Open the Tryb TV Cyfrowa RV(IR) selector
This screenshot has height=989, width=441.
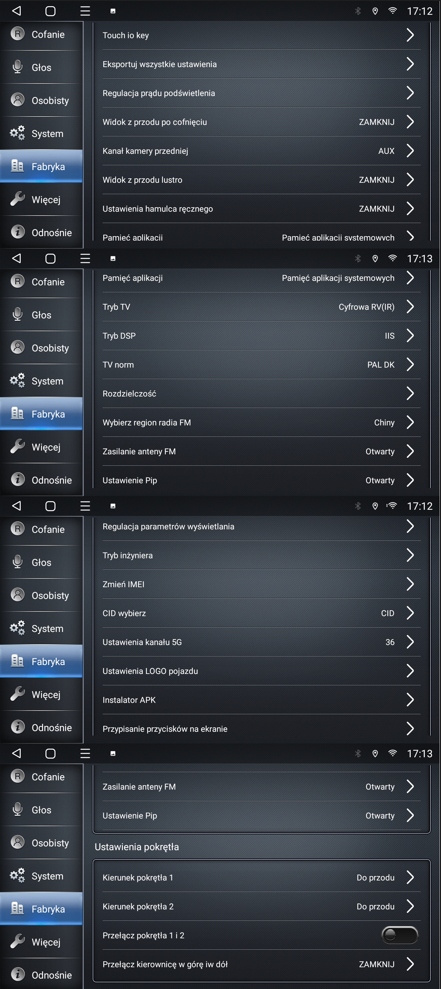tap(261, 307)
